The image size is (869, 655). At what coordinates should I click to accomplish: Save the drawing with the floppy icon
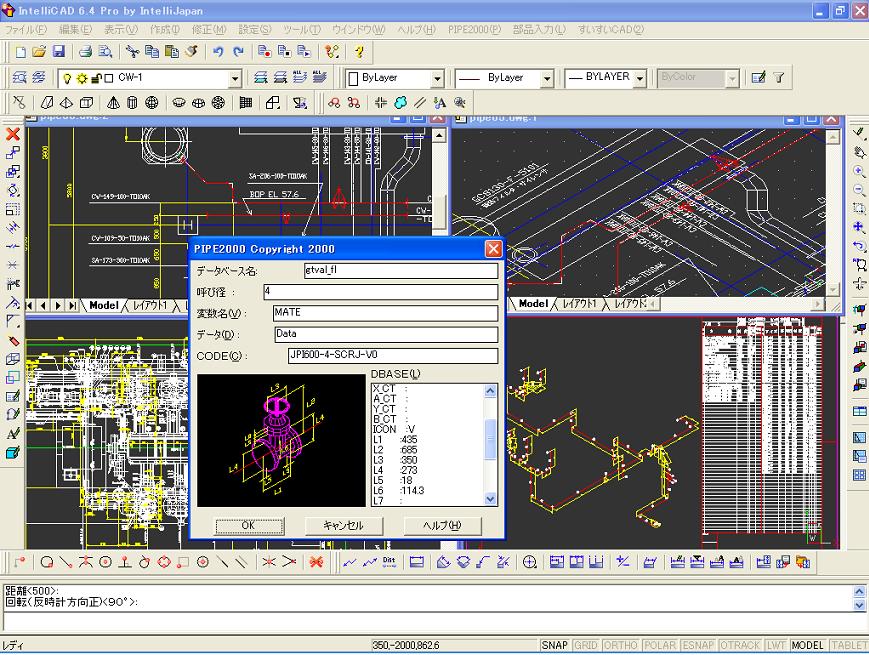59,52
